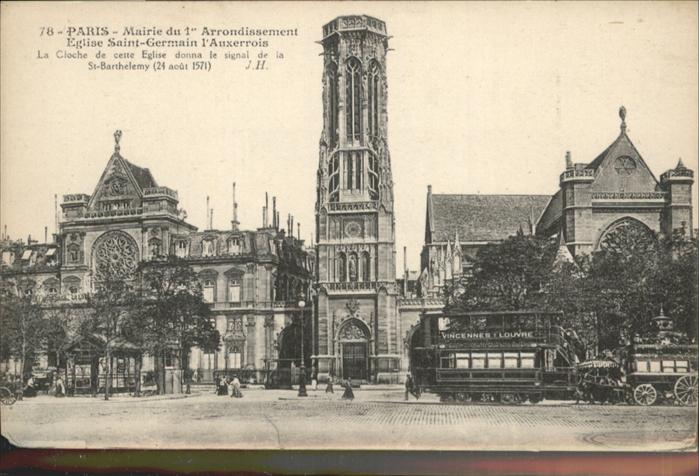Image resolution: width=699 pixels, height=476 pixels.
Task: Click "Eglise Saint-Germain l'Auxerrois" caption line
Action: (167, 43)
